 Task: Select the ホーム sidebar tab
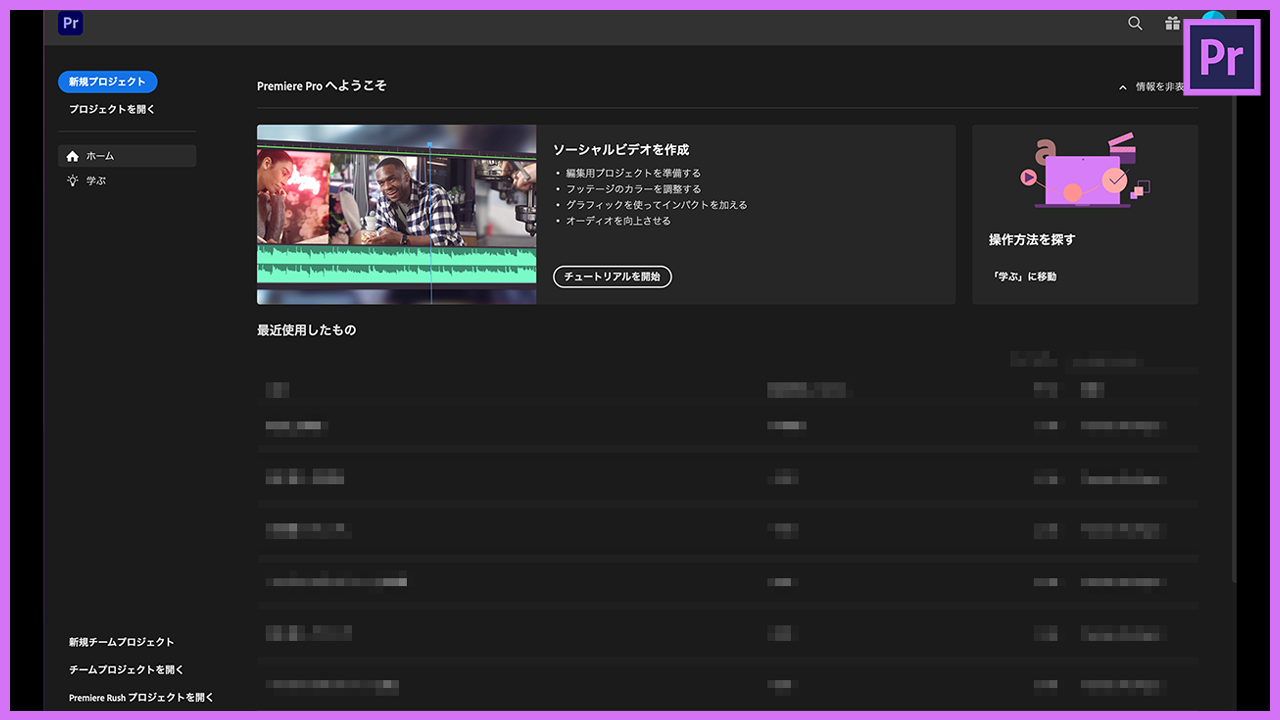coord(127,156)
